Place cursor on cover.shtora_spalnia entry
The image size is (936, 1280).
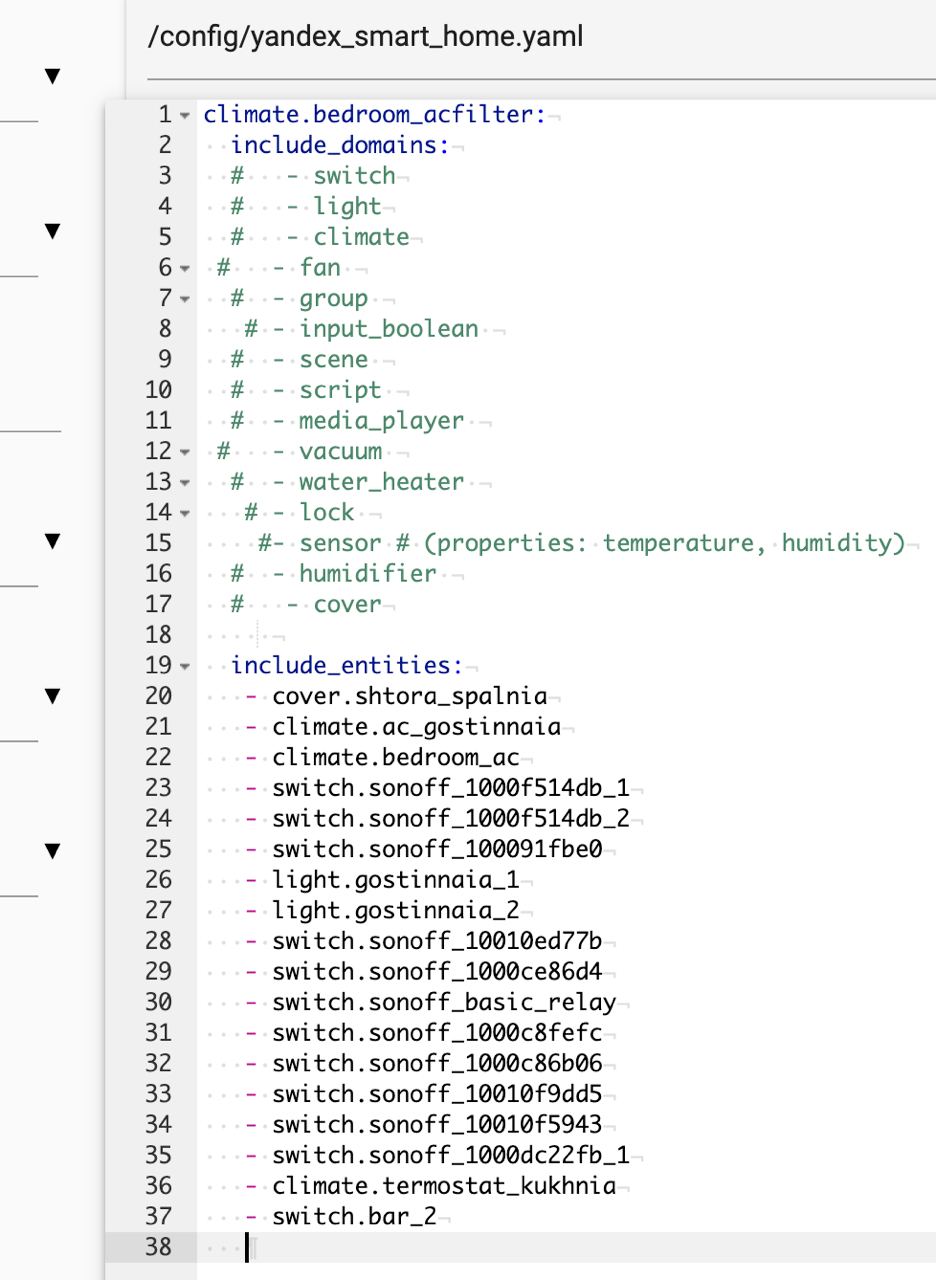point(409,696)
